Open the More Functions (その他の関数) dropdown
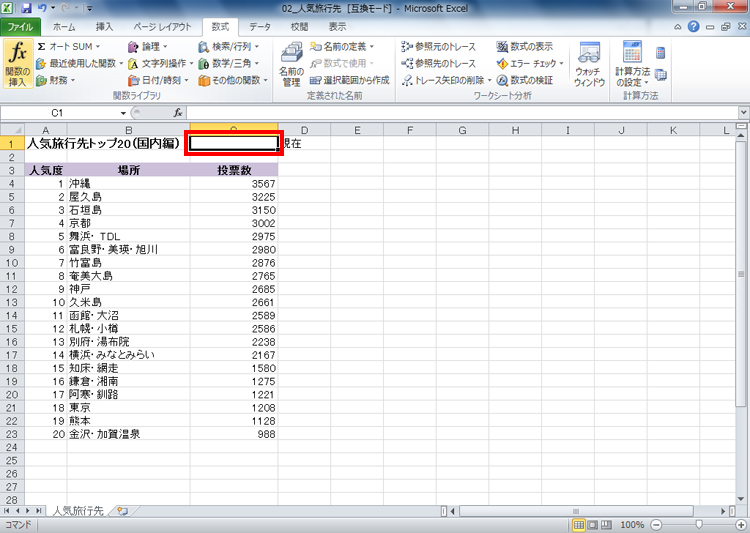750x533 pixels. click(233, 80)
